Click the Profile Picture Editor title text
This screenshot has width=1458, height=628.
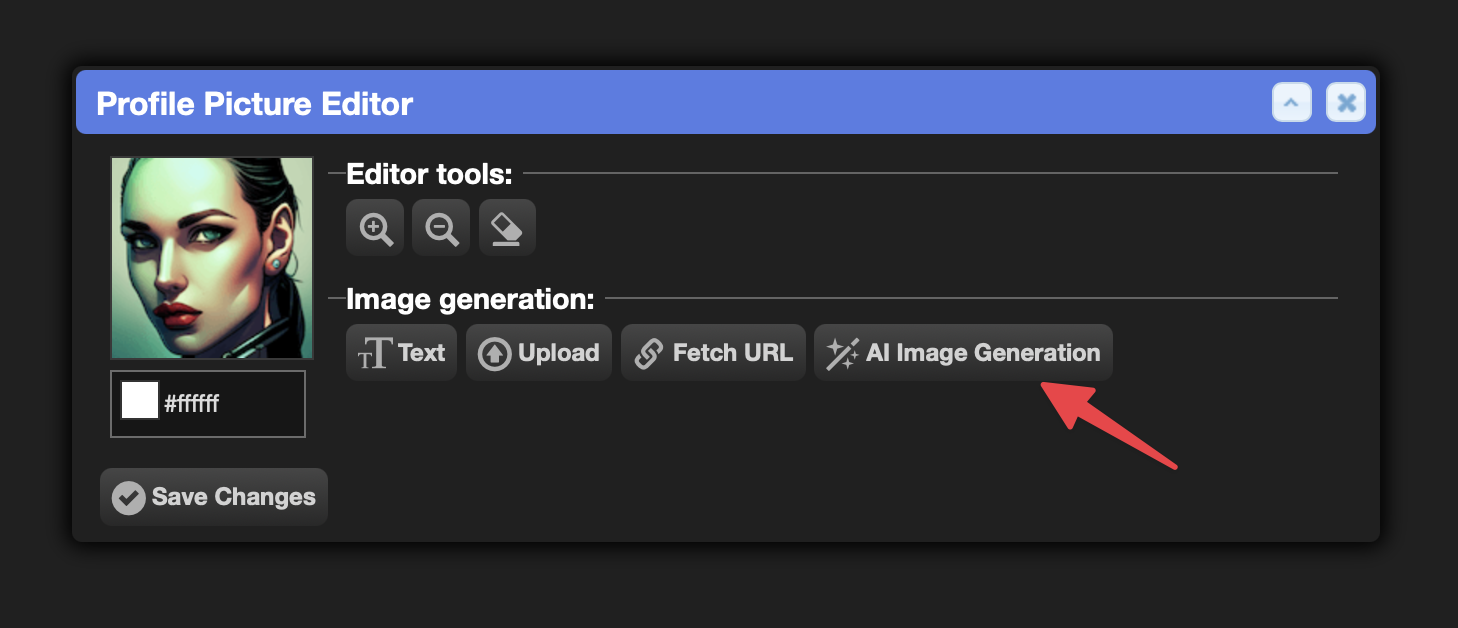click(x=254, y=104)
